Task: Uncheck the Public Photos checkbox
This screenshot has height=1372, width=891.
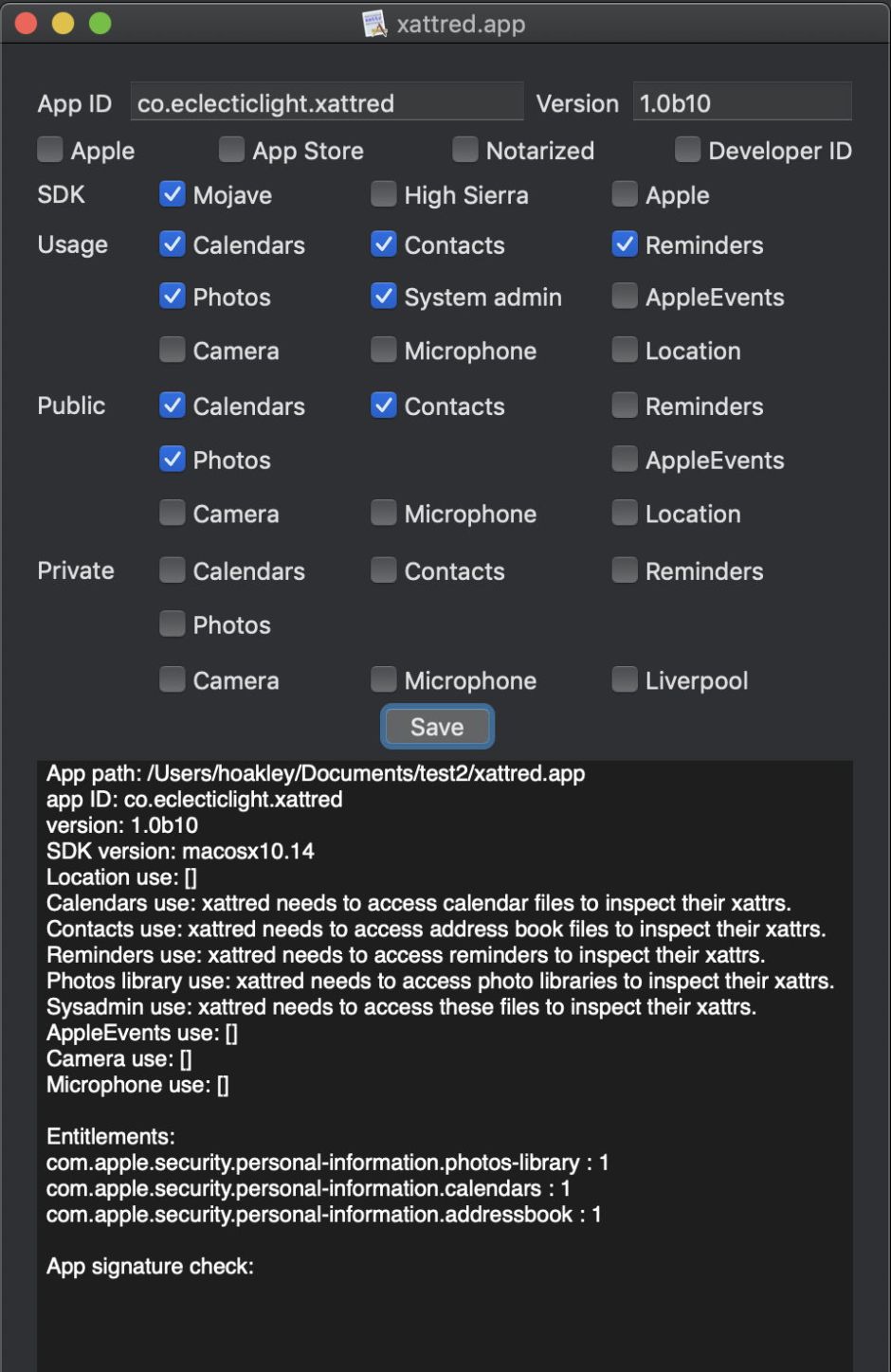Action: click(x=173, y=460)
